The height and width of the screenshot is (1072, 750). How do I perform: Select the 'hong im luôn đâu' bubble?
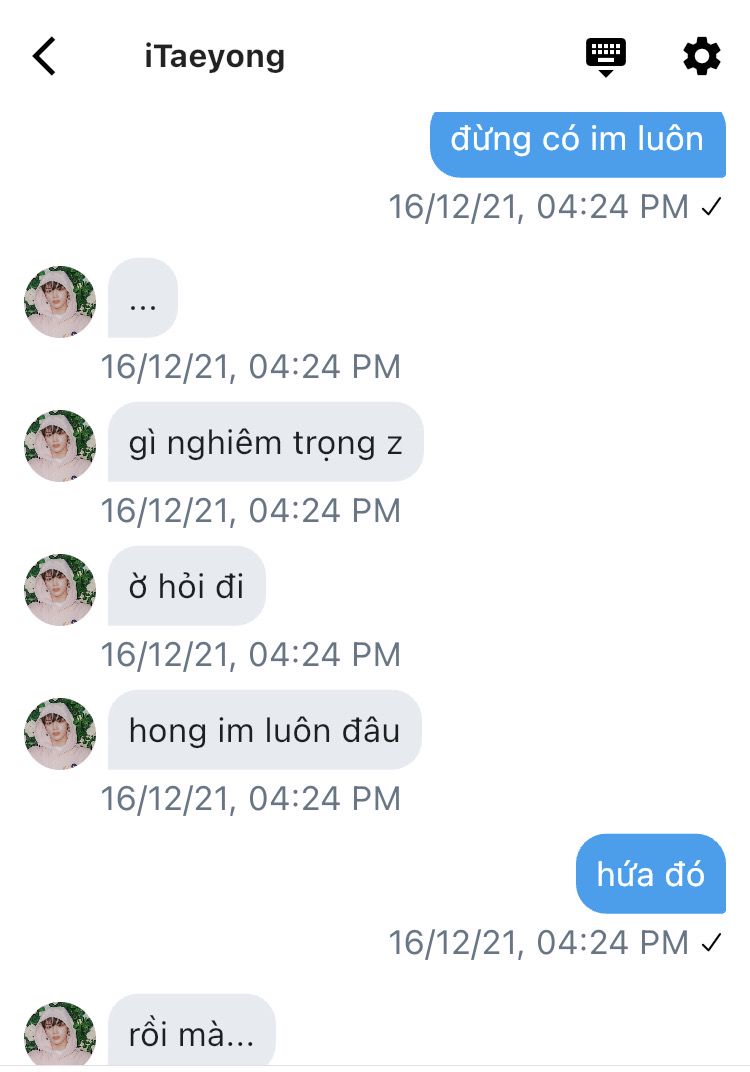tap(265, 729)
